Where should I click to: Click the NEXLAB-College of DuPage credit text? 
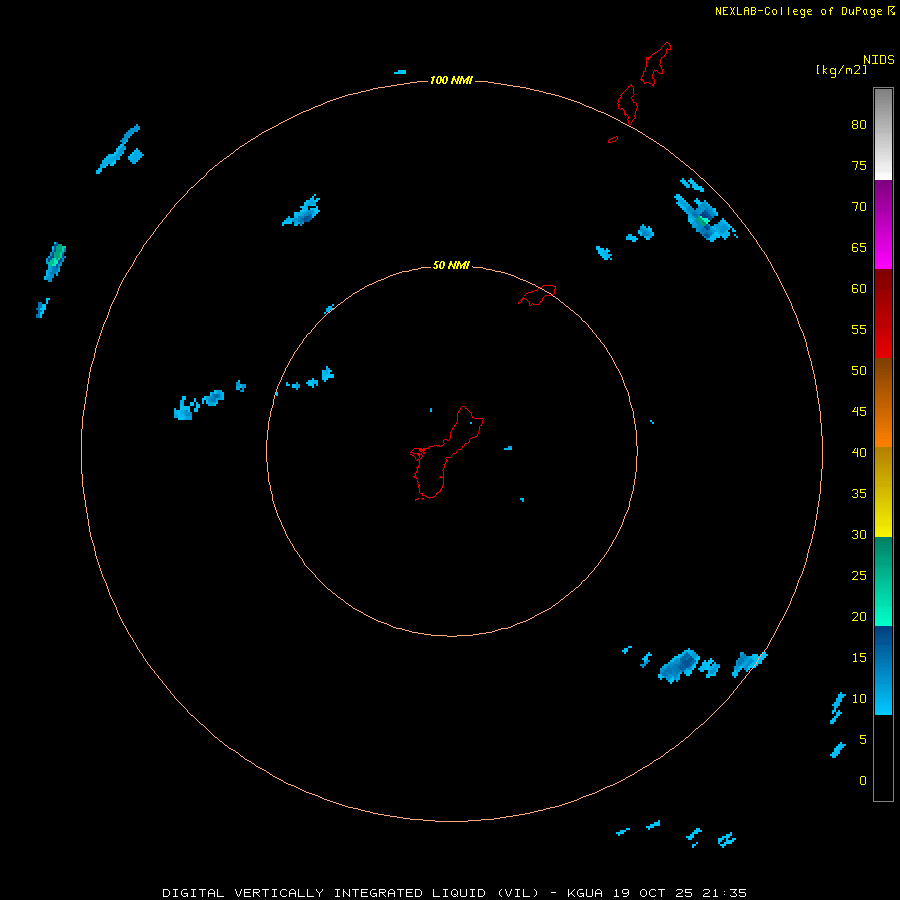click(799, 11)
